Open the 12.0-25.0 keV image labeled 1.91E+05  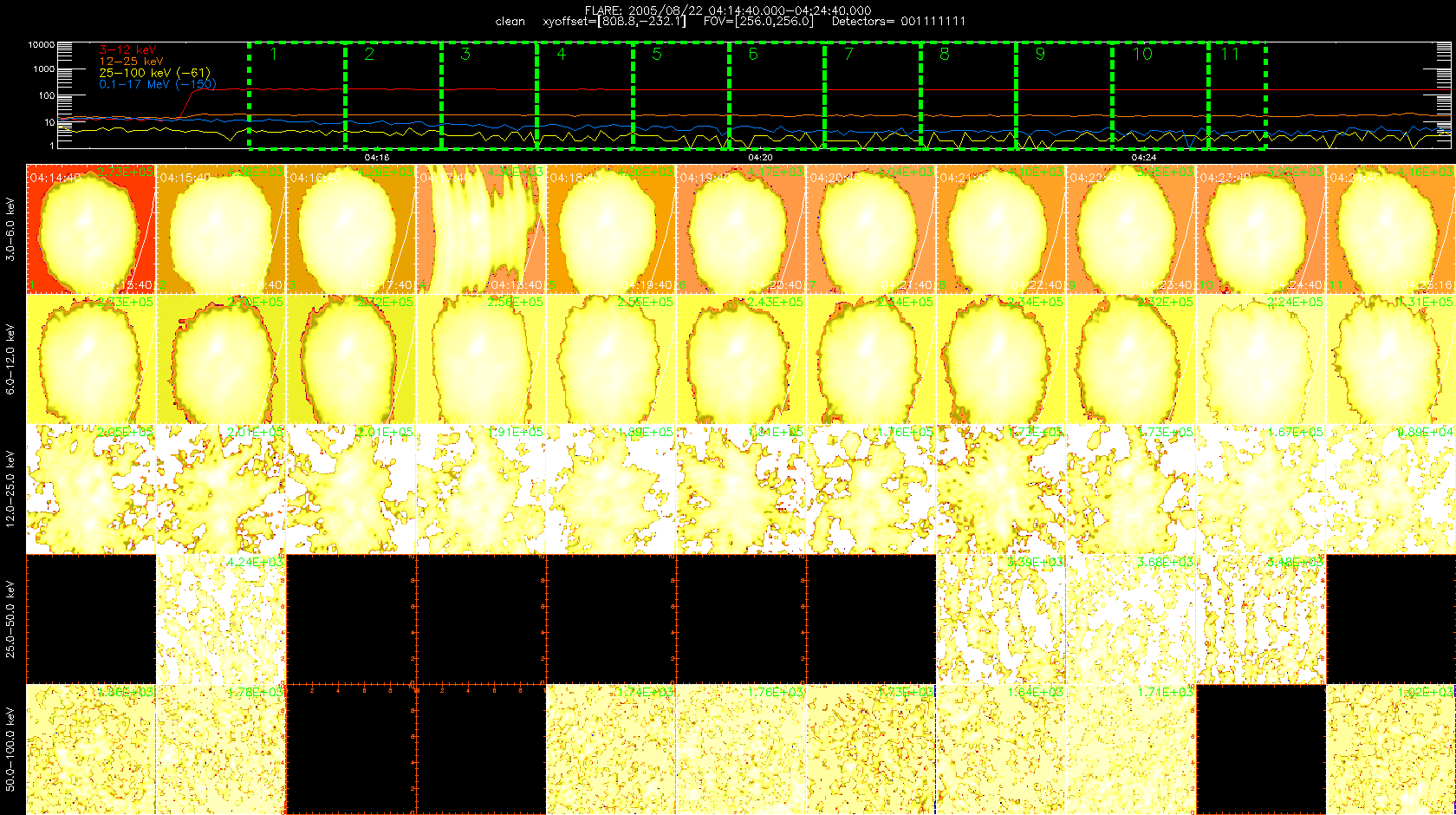tap(481, 489)
